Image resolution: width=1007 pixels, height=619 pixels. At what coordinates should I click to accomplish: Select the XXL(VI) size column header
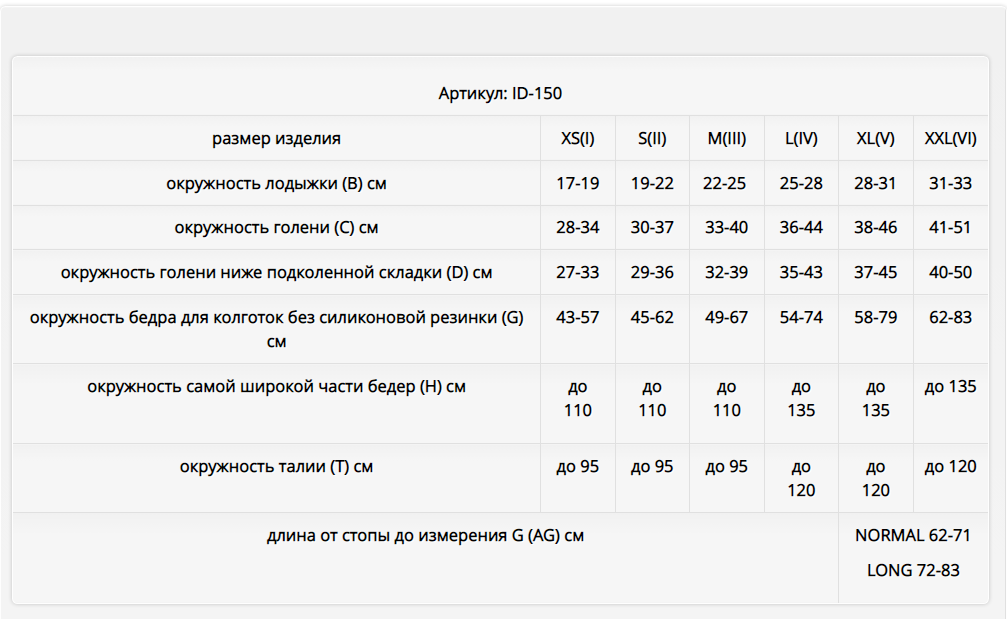coord(950,139)
